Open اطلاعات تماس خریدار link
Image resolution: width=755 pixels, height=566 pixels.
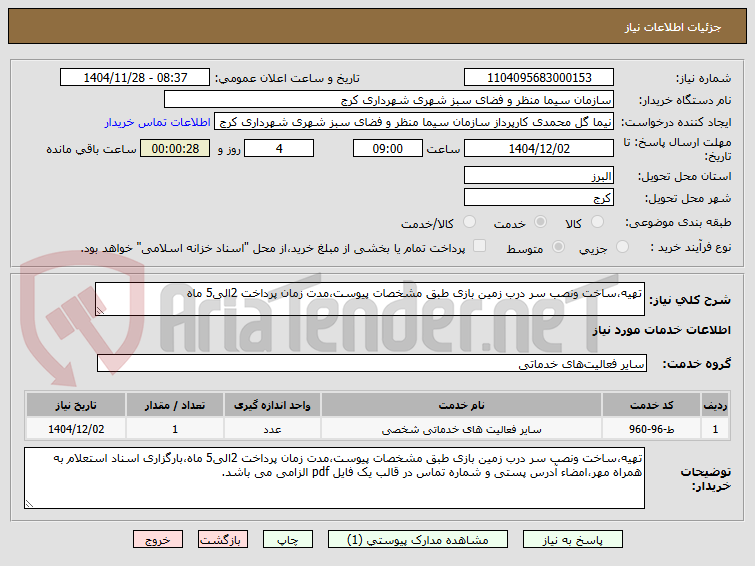click(x=157, y=122)
